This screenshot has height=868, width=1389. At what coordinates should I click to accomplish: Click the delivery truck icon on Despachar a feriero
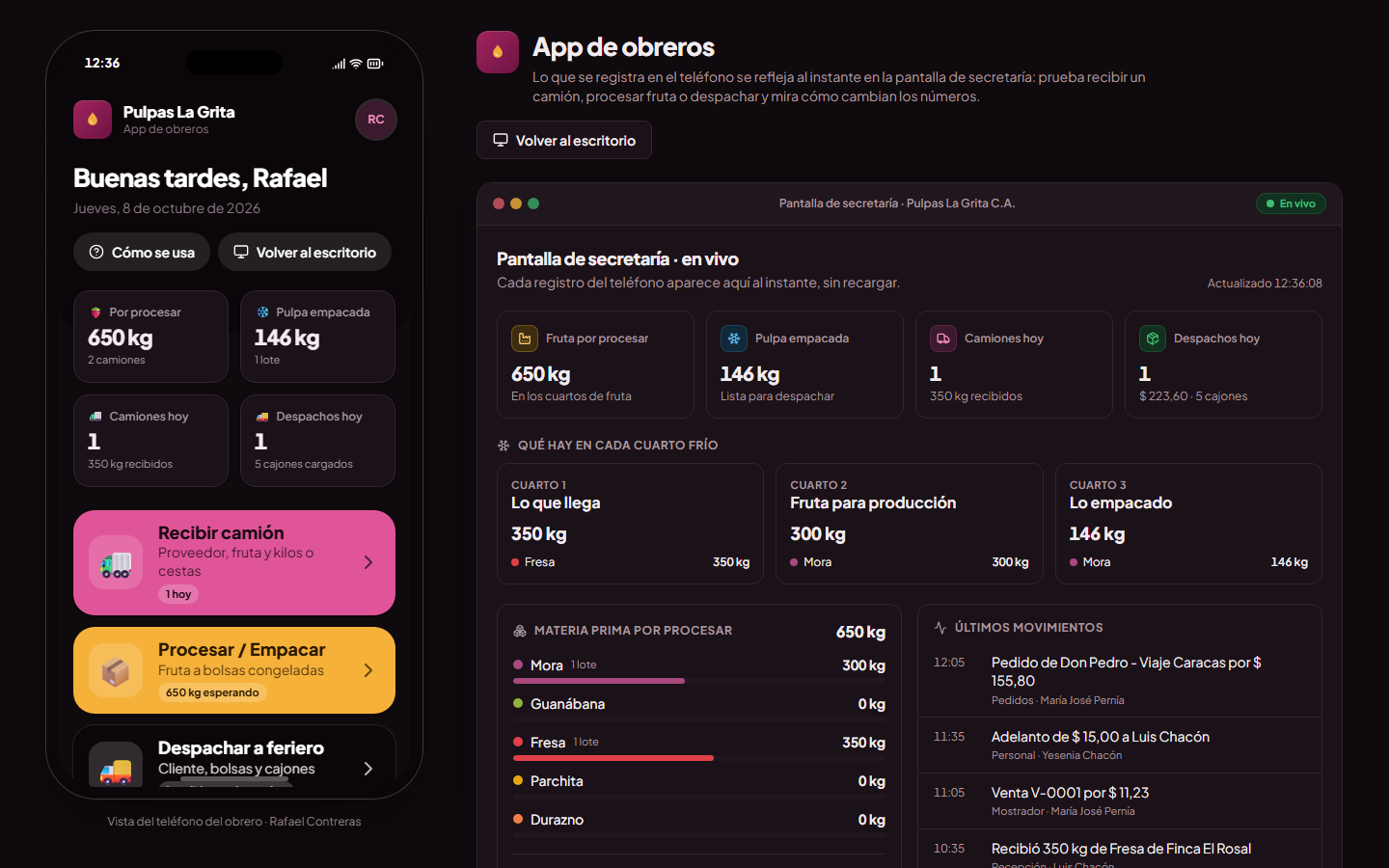pos(116,768)
